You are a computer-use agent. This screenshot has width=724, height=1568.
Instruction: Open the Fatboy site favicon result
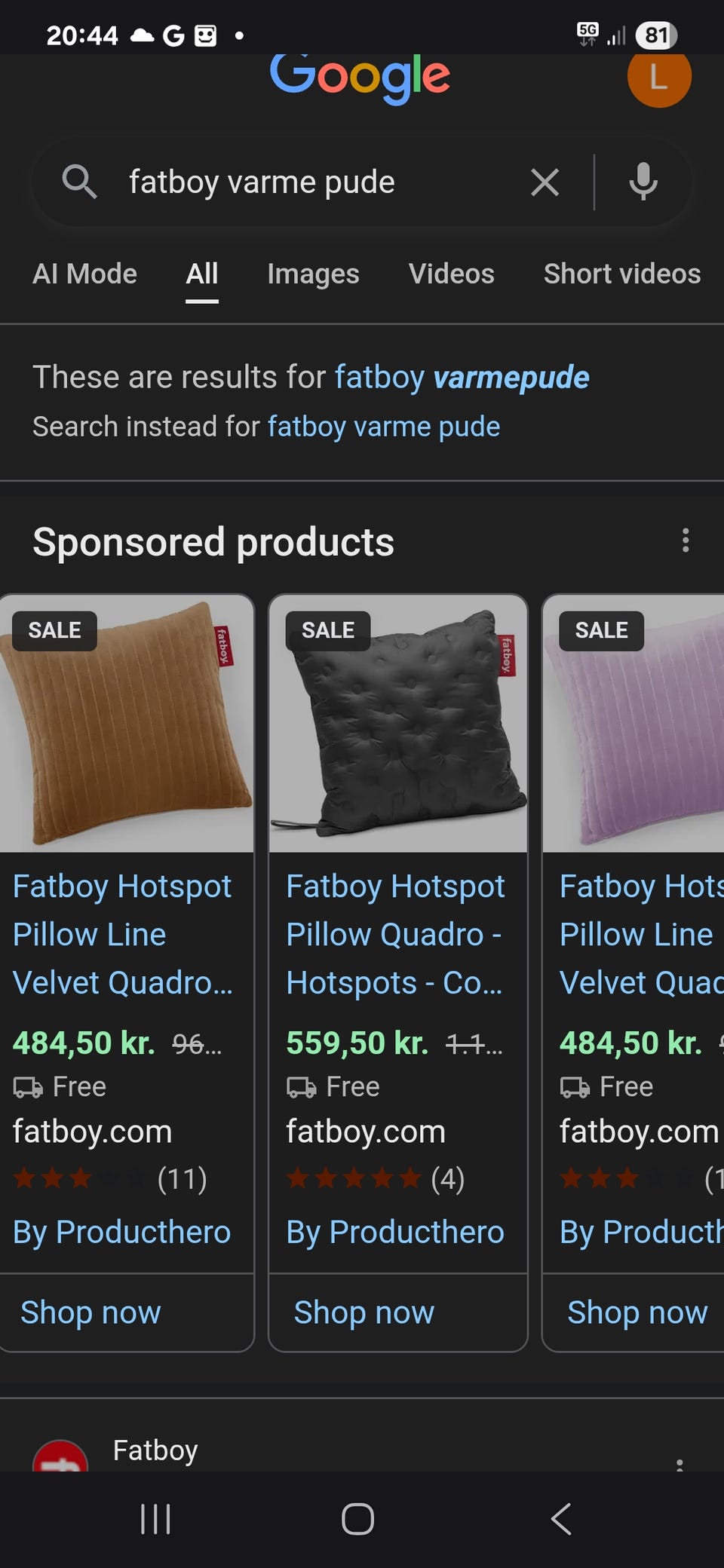pos(60,1456)
